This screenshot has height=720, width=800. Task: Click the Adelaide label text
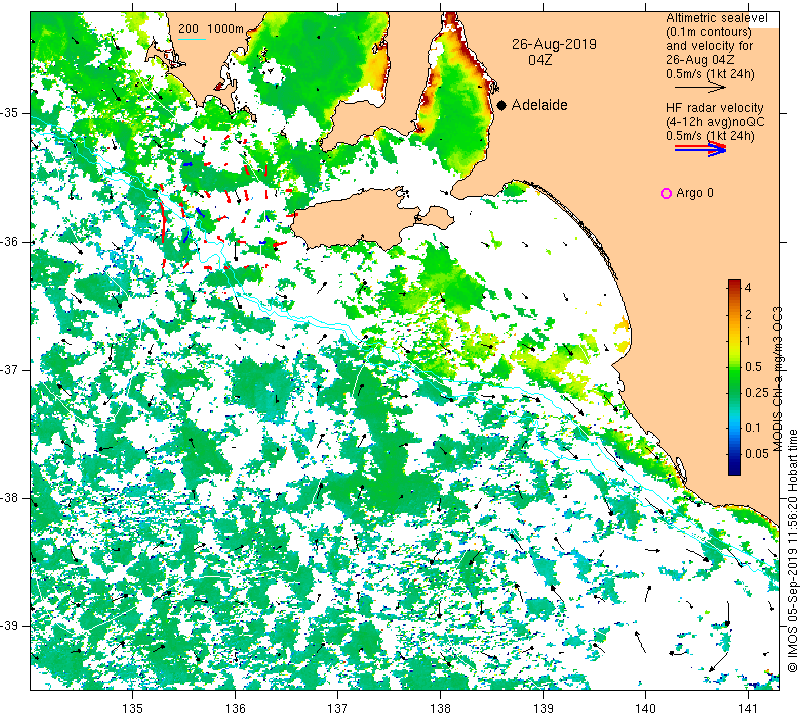[539, 105]
